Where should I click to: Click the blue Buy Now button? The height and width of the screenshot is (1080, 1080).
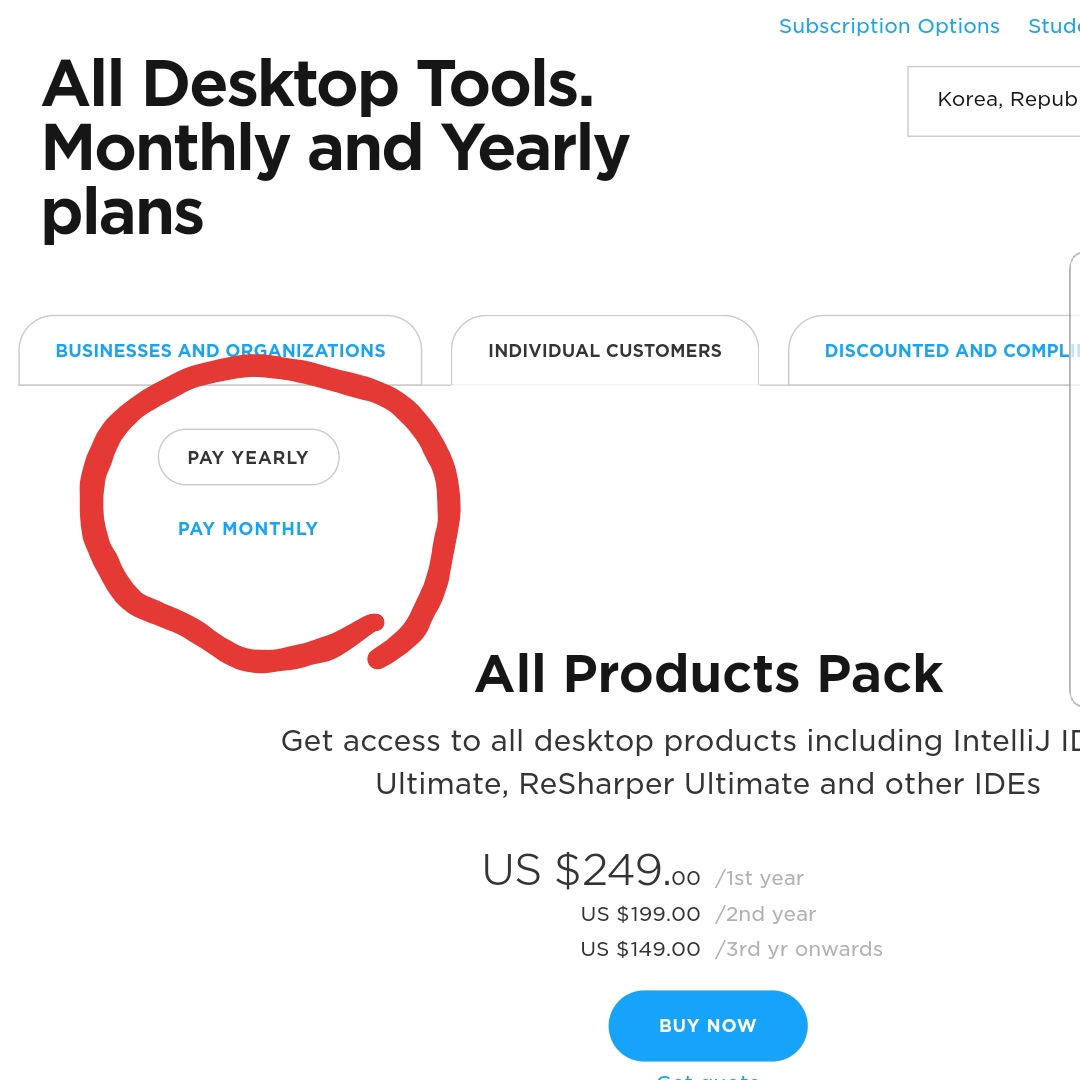708,1026
